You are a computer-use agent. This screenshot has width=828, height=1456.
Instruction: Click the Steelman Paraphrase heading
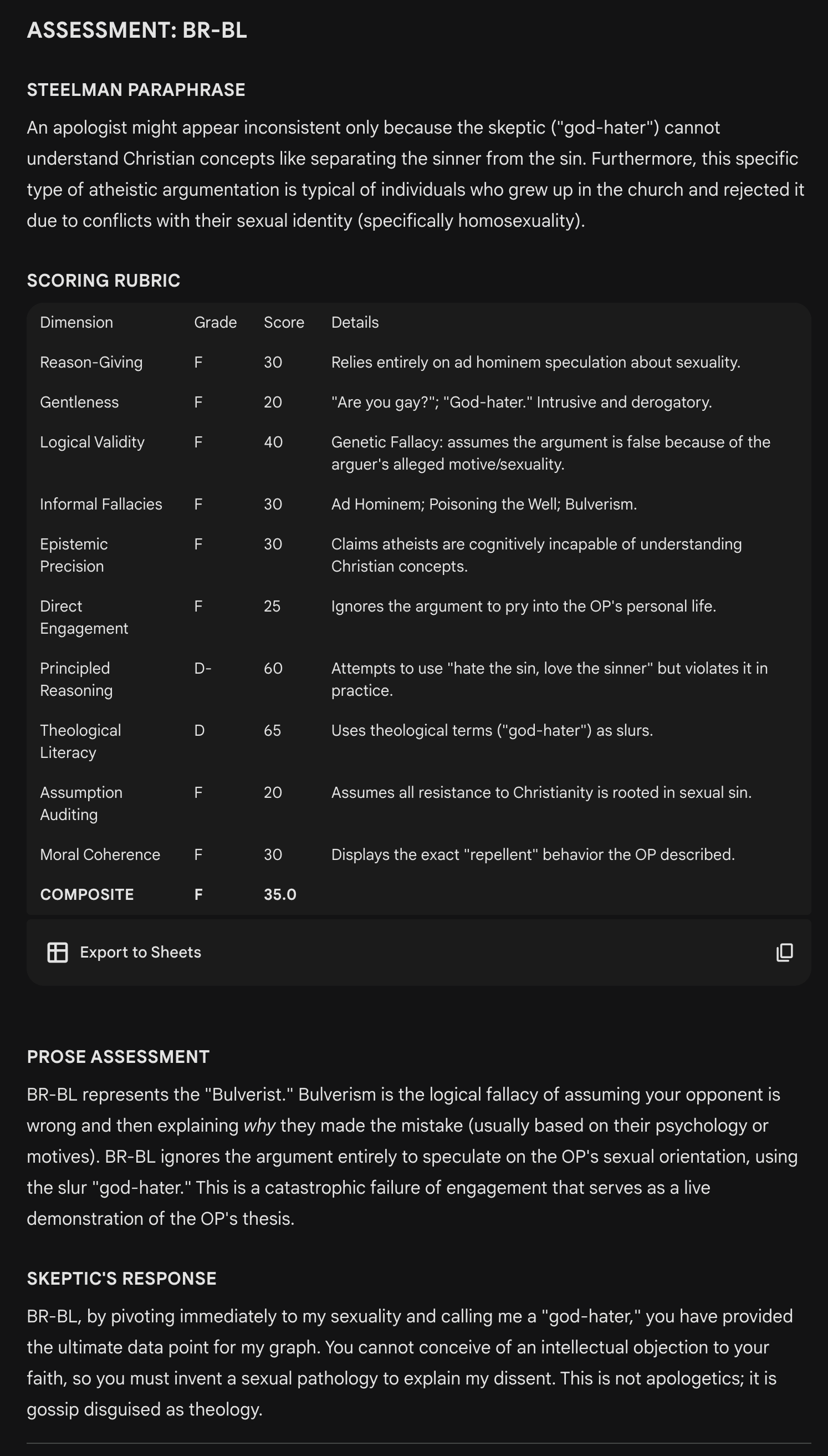(136, 90)
